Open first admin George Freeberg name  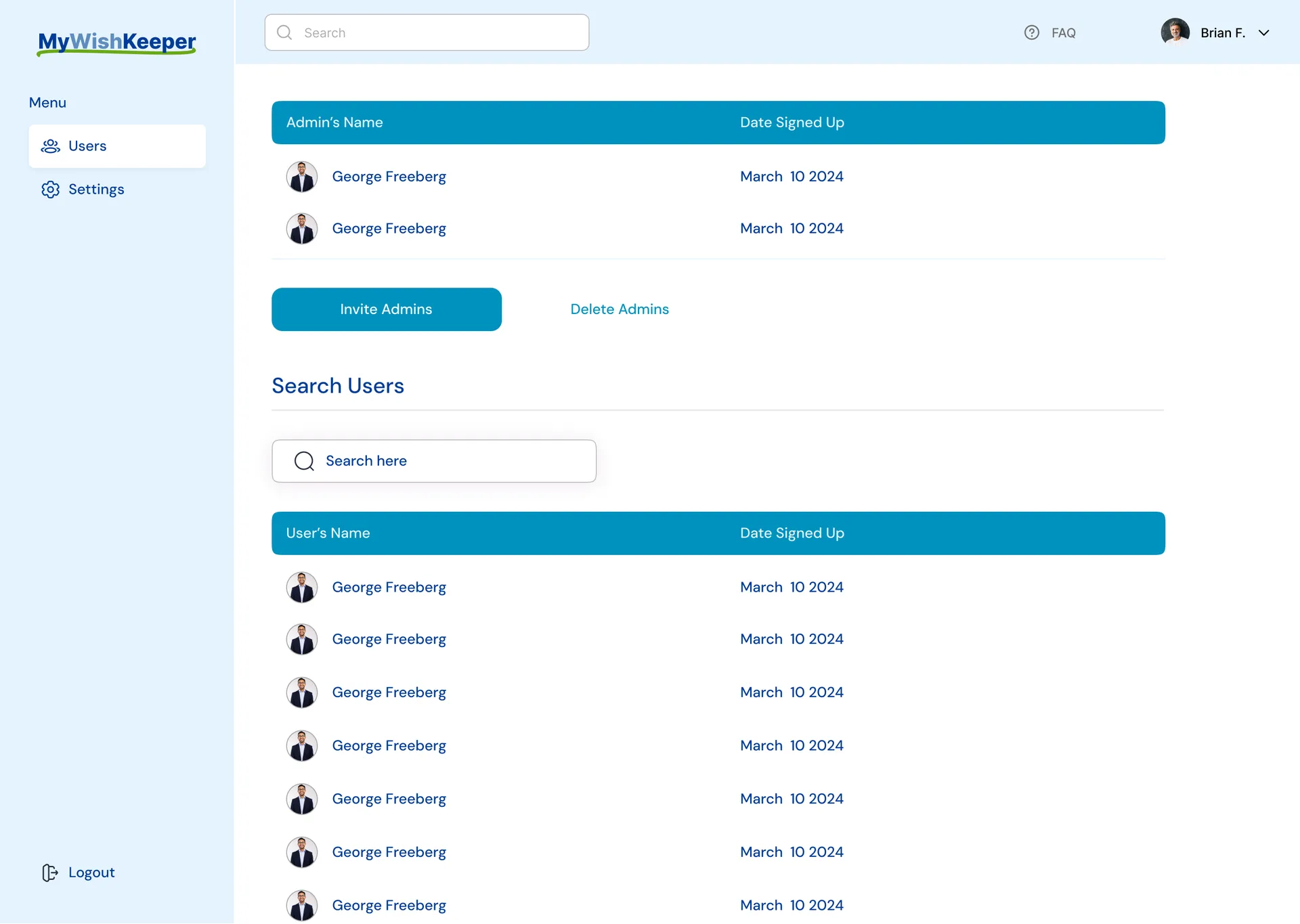(x=389, y=177)
